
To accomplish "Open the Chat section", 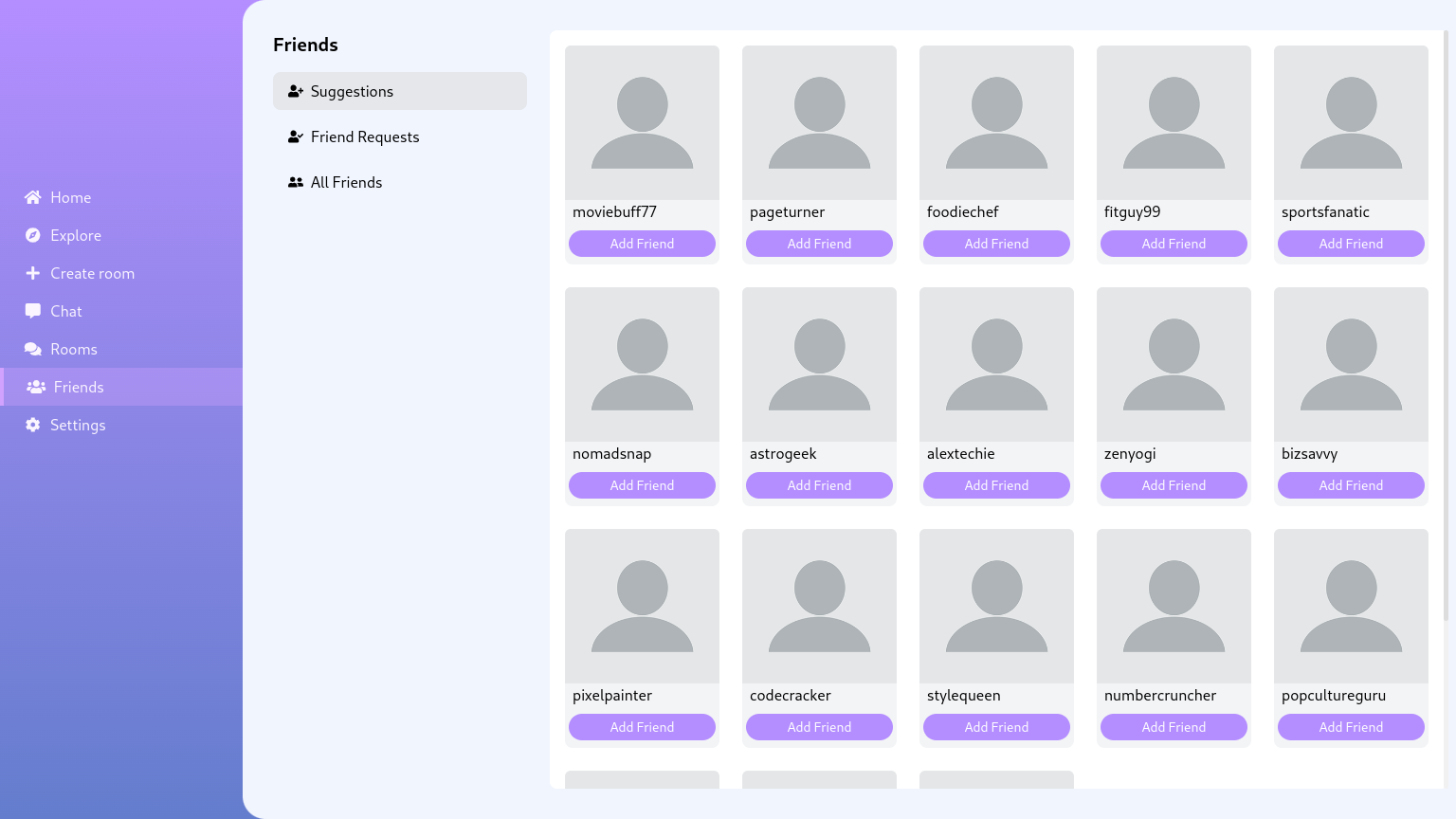I will click(121, 311).
